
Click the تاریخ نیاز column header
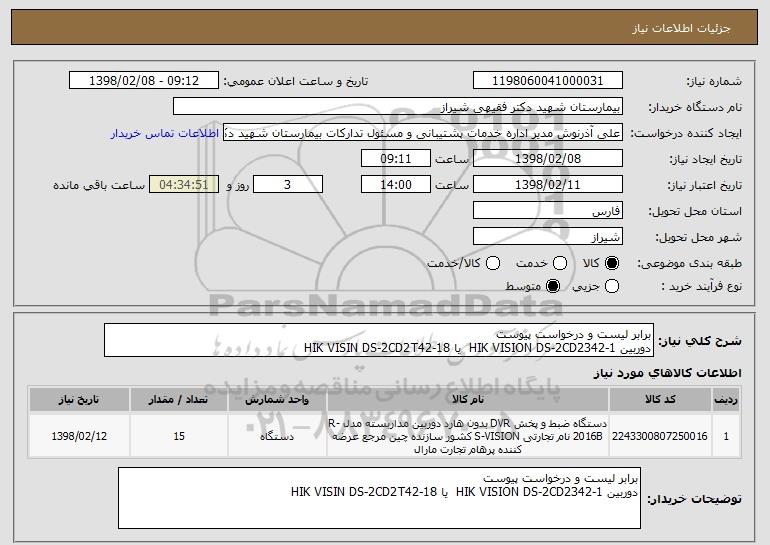click(x=79, y=400)
